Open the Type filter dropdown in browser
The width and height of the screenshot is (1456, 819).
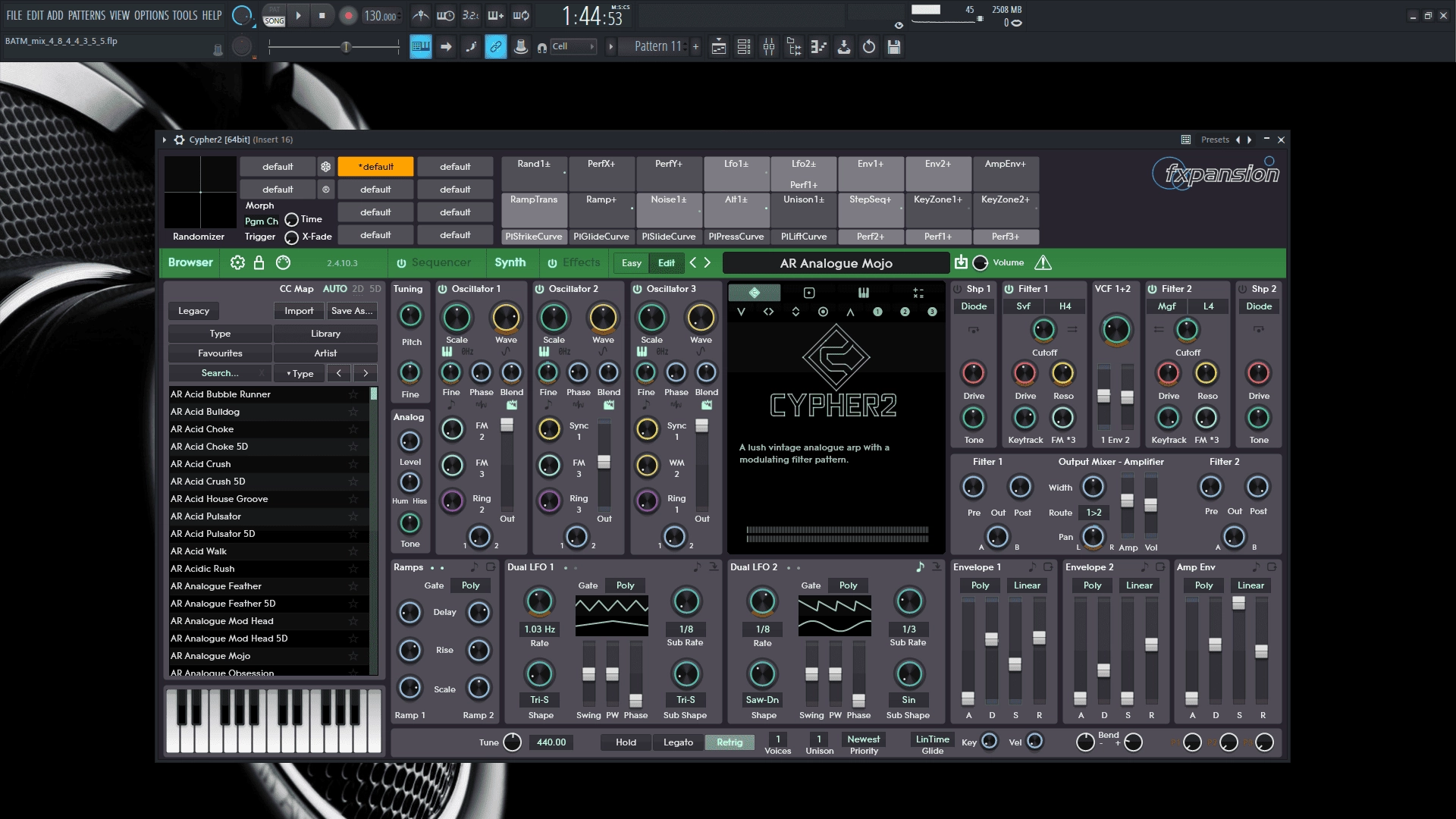click(x=300, y=373)
